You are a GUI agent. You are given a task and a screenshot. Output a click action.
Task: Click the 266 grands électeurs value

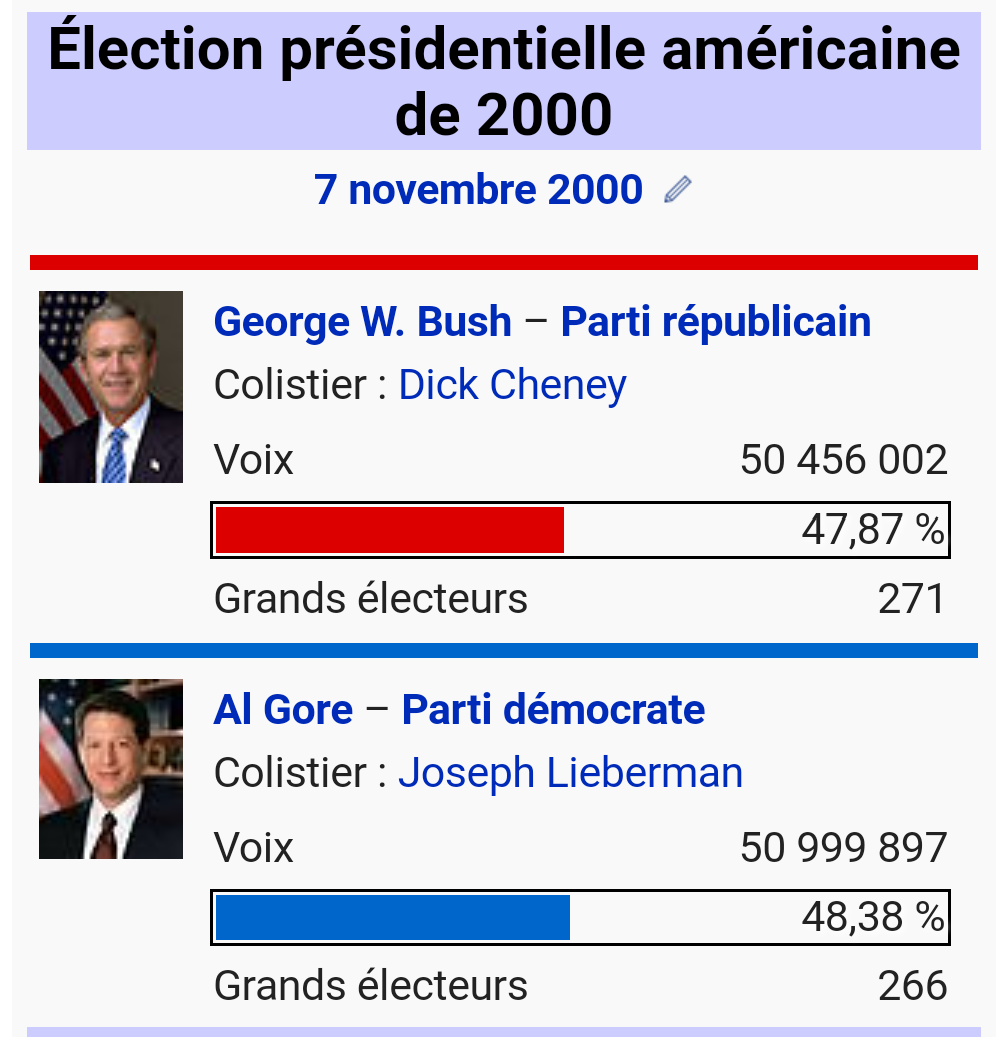(x=911, y=986)
